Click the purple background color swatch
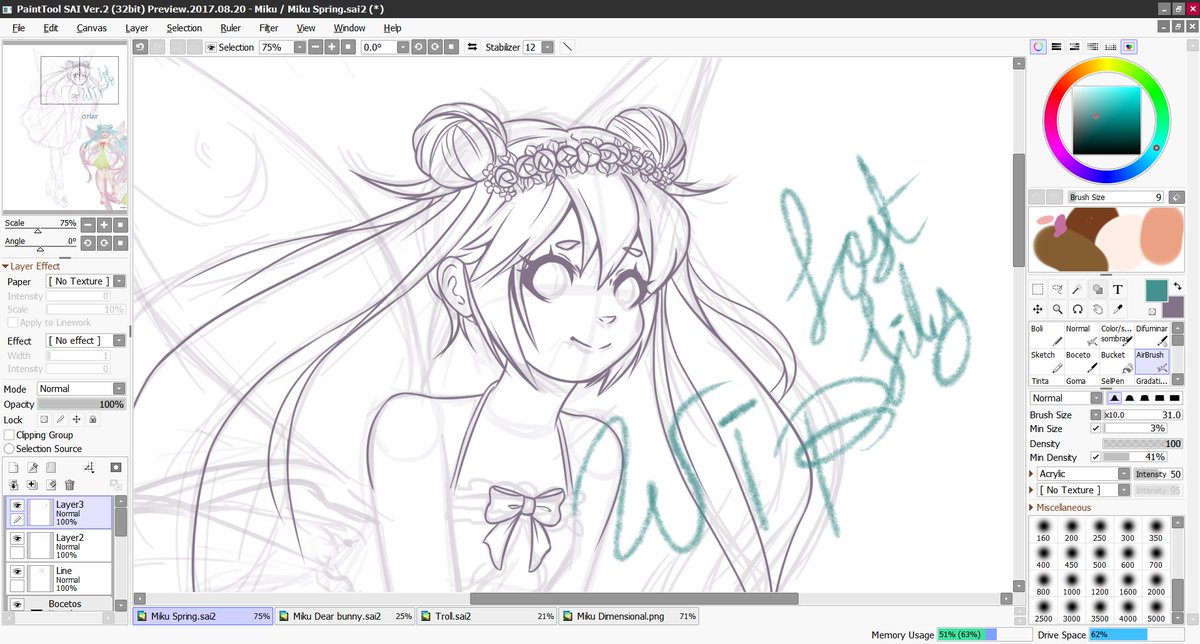Image resolution: width=1200 pixels, height=644 pixels. click(x=1173, y=307)
